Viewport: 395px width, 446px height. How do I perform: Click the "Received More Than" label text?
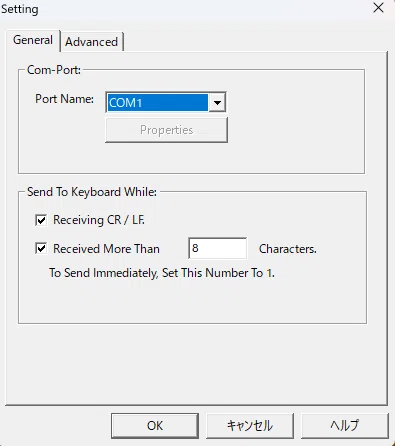point(106,249)
